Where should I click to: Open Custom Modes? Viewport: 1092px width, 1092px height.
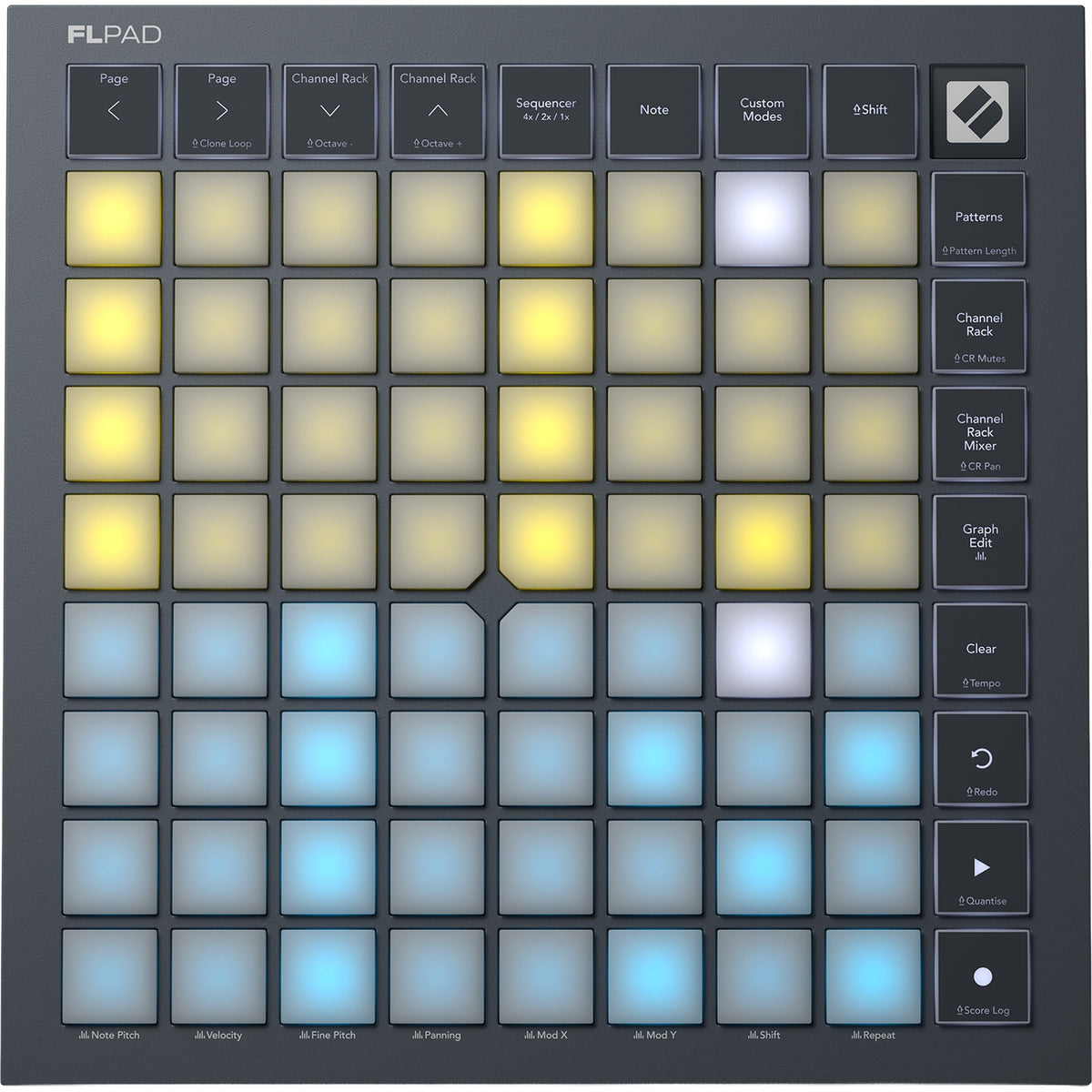pyautogui.click(x=762, y=110)
